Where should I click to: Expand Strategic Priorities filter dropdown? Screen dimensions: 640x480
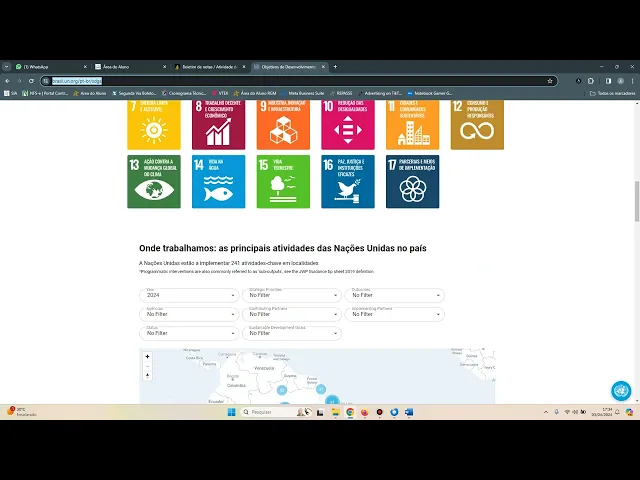[292, 295]
